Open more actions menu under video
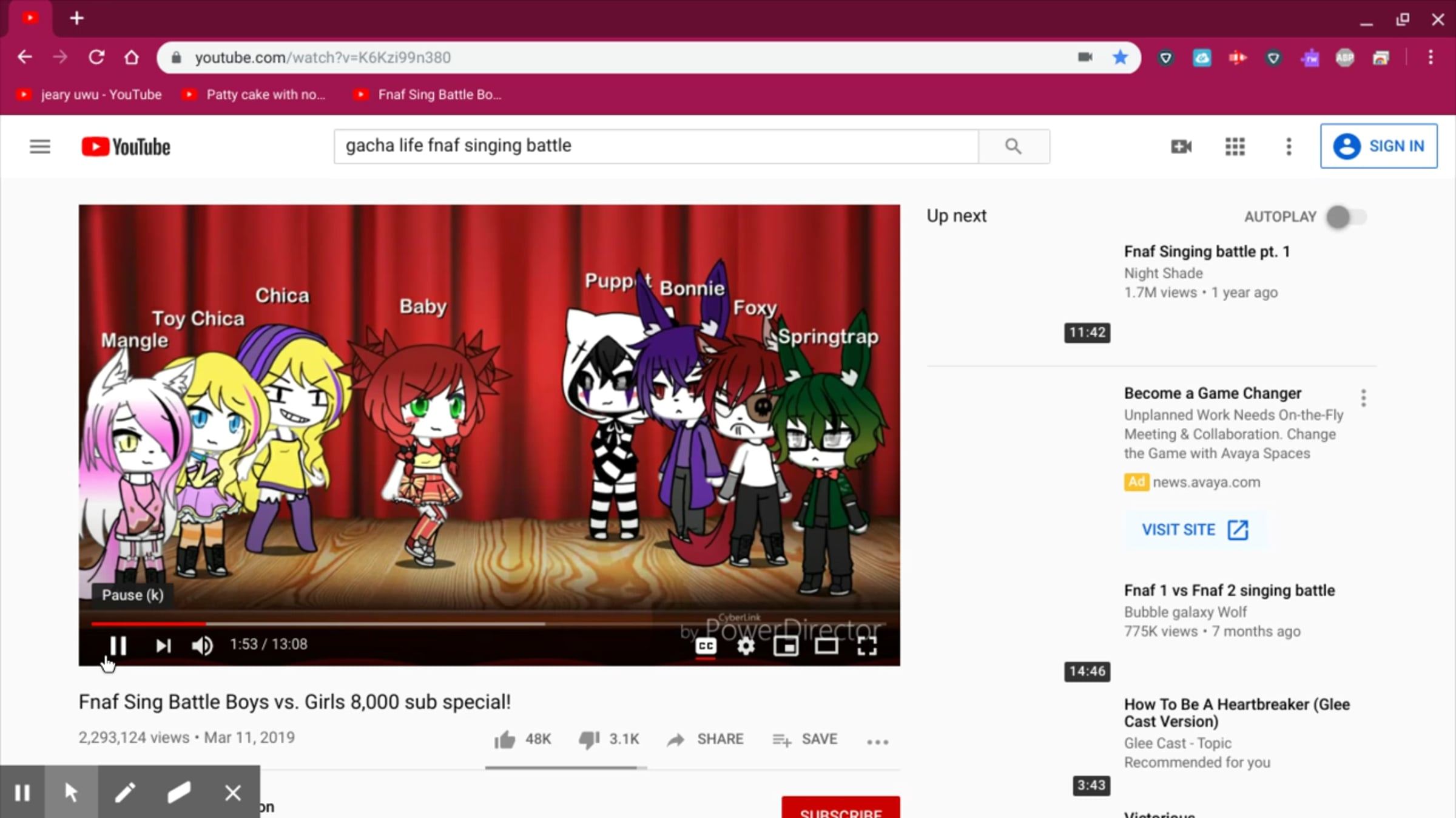This screenshot has height=818, width=1456. (x=877, y=741)
